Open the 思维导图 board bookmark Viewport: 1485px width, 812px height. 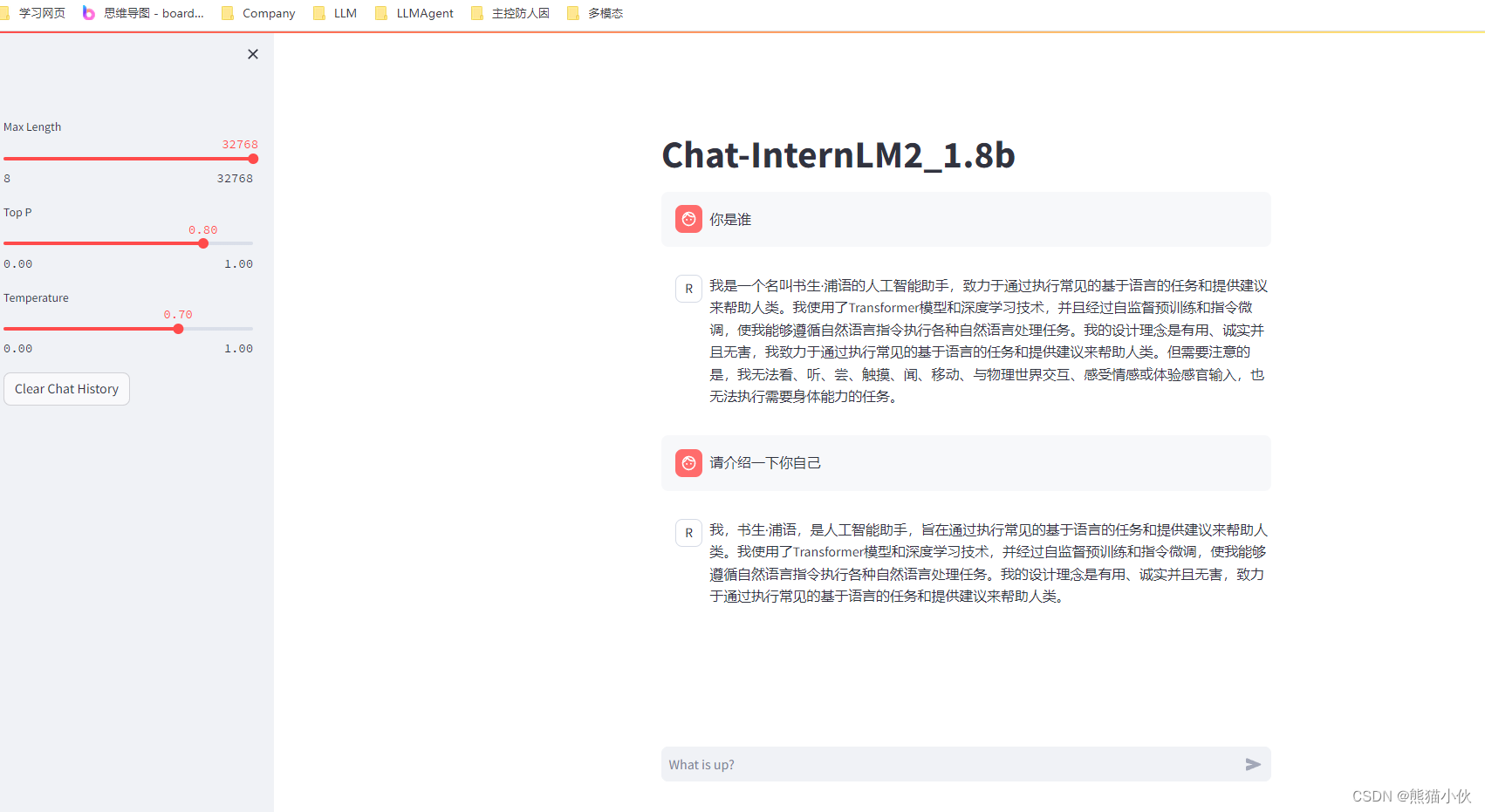[x=143, y=13]
